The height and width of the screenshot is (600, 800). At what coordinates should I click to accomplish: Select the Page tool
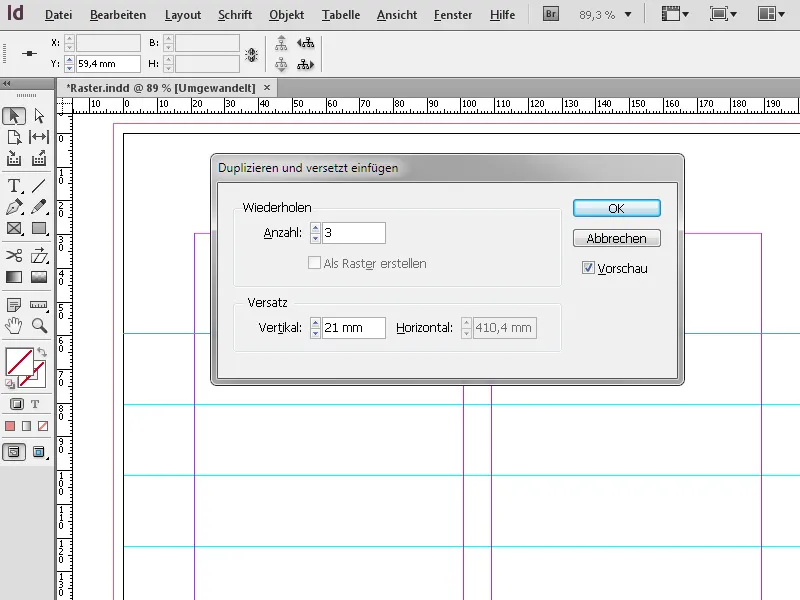click(x=14, y=137)
